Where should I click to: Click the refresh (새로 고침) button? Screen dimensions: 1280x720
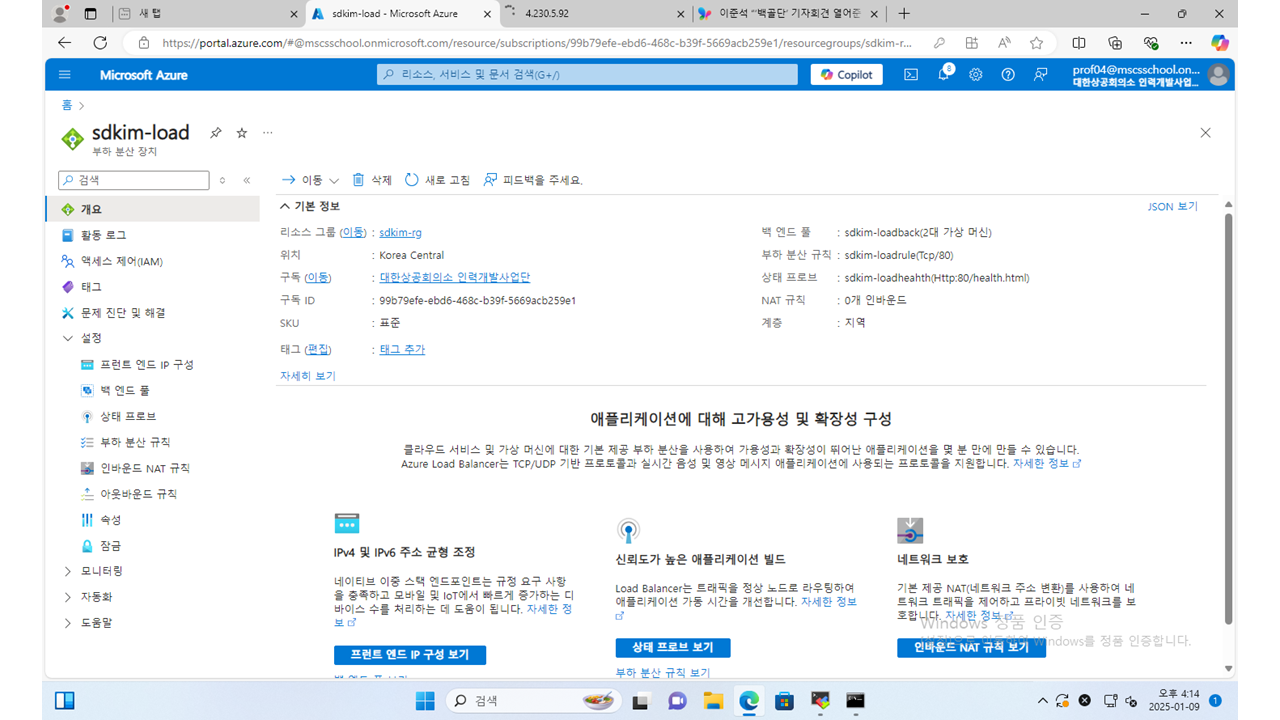pyautogui.click(x=437, y=180)
